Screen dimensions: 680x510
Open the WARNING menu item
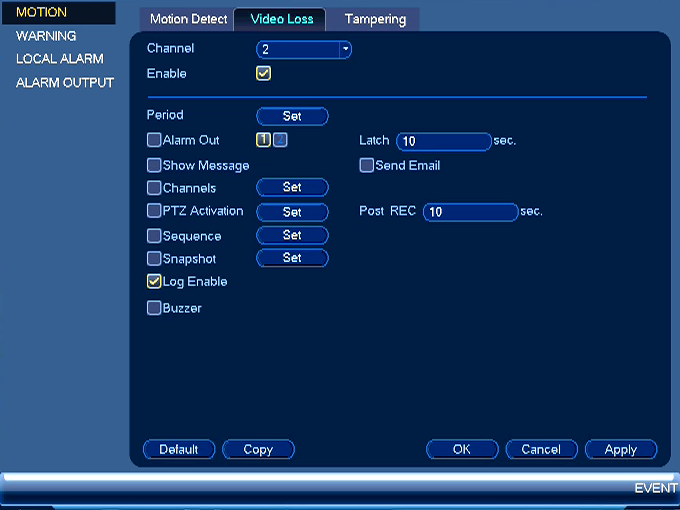click(46, 36)
